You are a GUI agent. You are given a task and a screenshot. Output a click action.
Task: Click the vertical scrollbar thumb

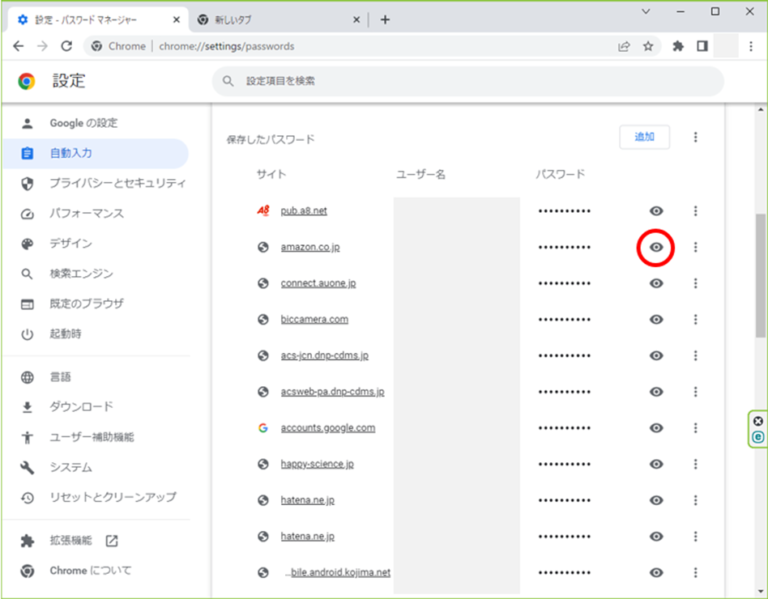tap(761, 275)
